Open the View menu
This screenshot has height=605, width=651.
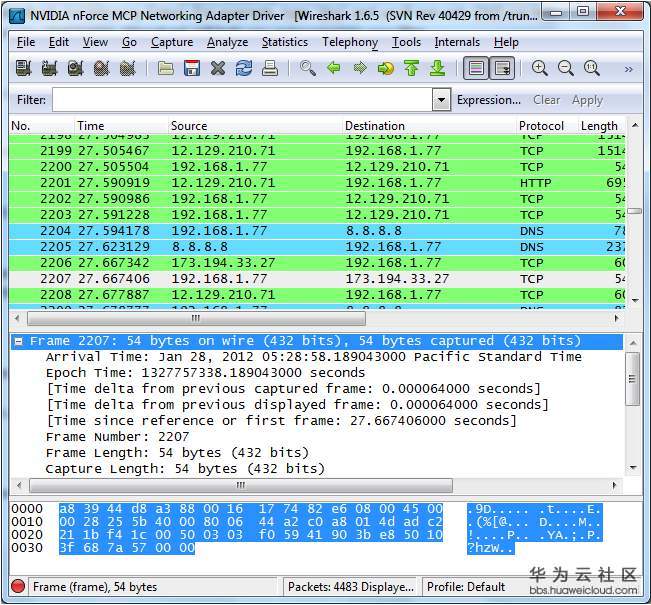tap(95, 42)
